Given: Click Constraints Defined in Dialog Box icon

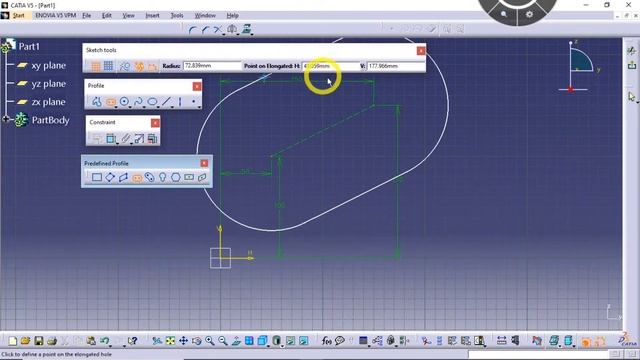Looking at the screenshot, I should click(x=97, y=138).
